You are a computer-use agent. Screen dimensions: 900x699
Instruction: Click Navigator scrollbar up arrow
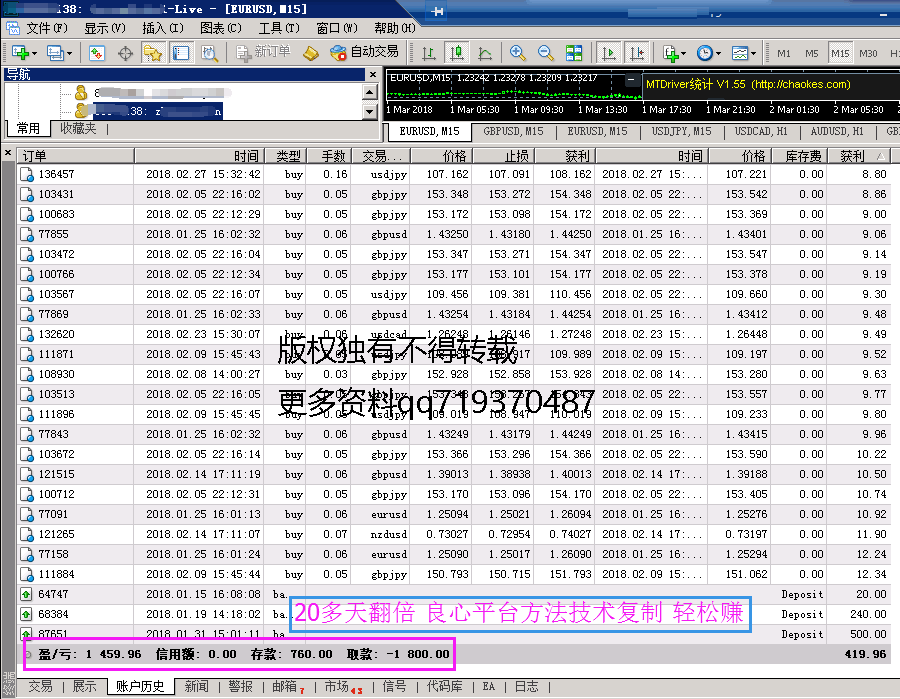(x=370, y=92)
